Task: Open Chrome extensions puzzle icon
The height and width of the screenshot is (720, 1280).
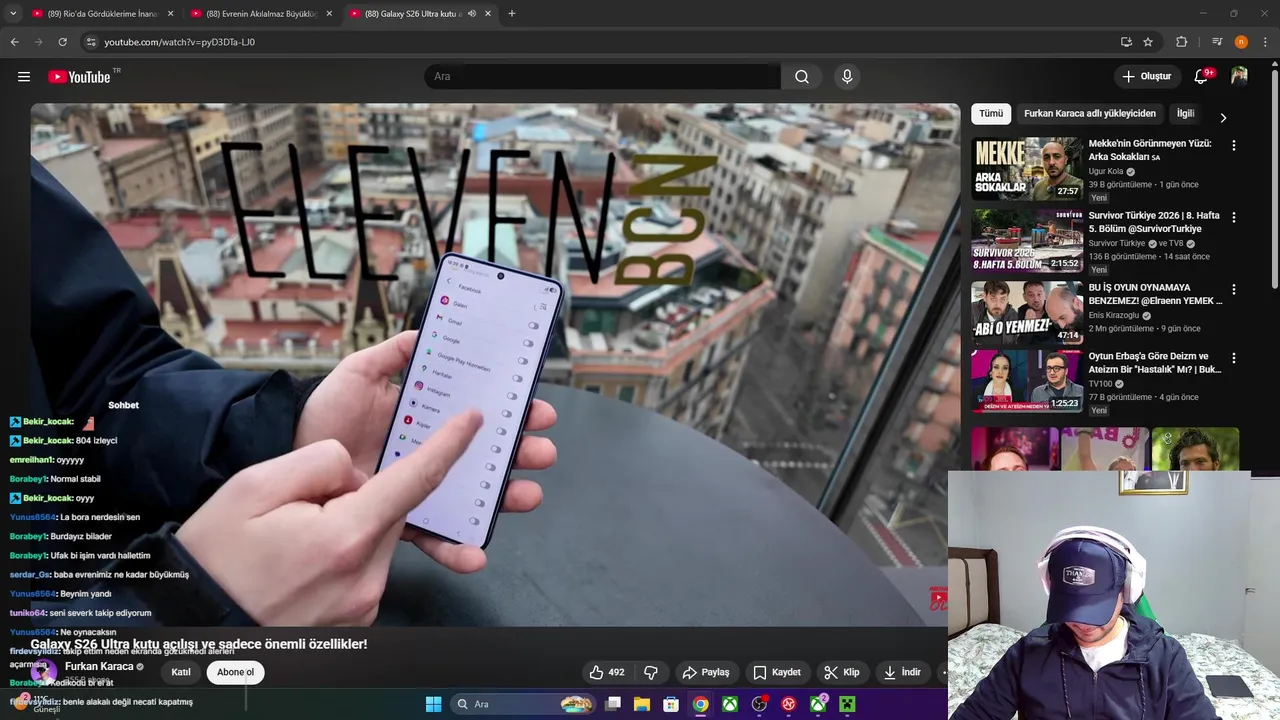Action: pos(1182,42)
